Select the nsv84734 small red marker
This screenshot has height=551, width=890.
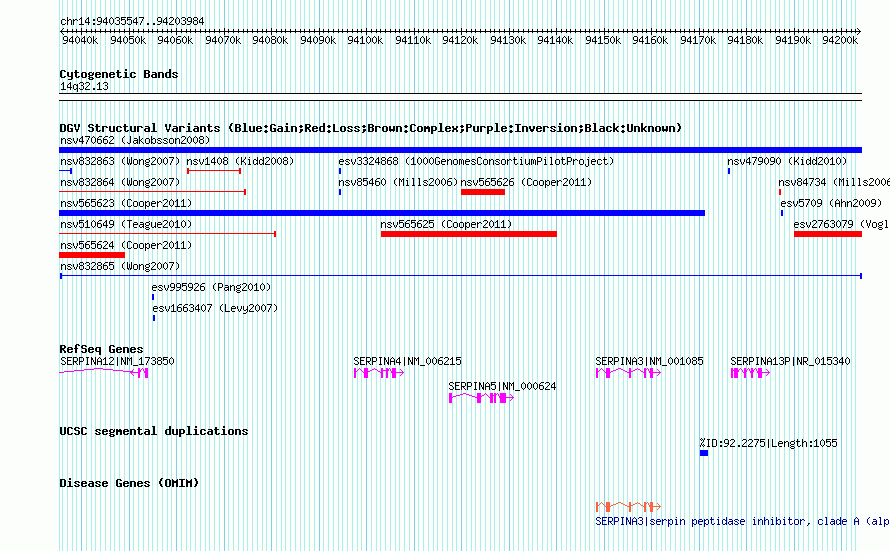780,192
